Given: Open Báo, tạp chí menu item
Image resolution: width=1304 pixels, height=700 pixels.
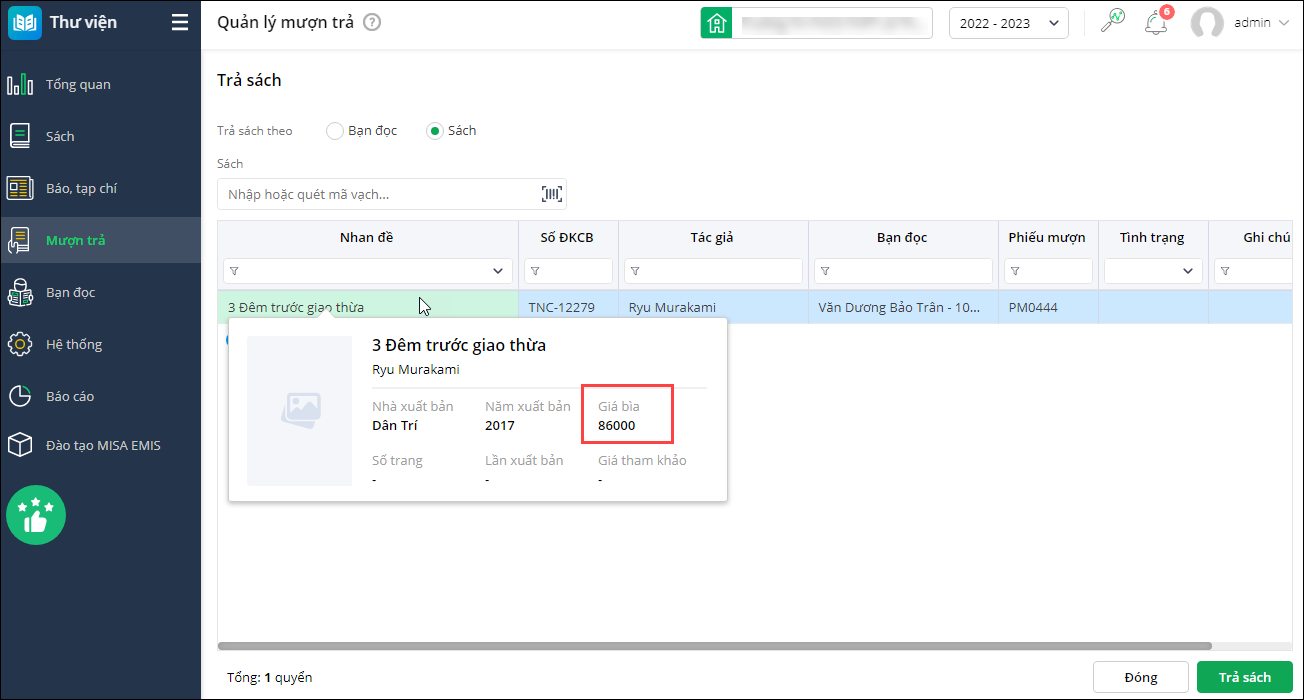Looking at the screenshot, I should click(x=101, y=188).
